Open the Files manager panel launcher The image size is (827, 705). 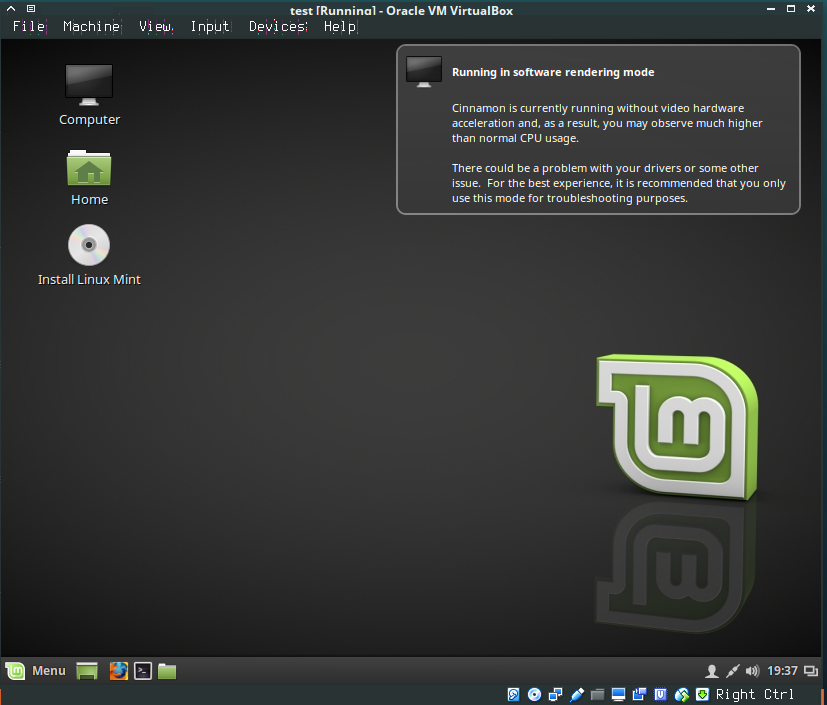[x=167, y=671]
